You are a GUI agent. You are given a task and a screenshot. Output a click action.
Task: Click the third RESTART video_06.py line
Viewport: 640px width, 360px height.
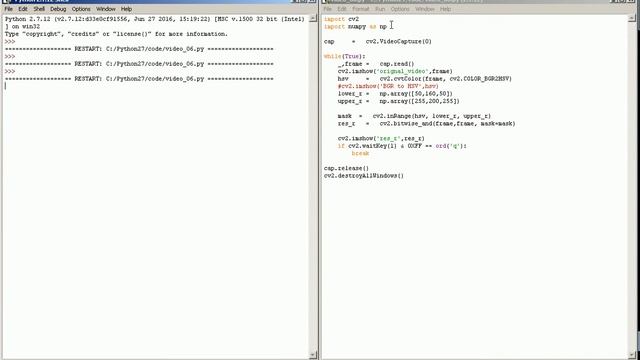tap(139, 79)
